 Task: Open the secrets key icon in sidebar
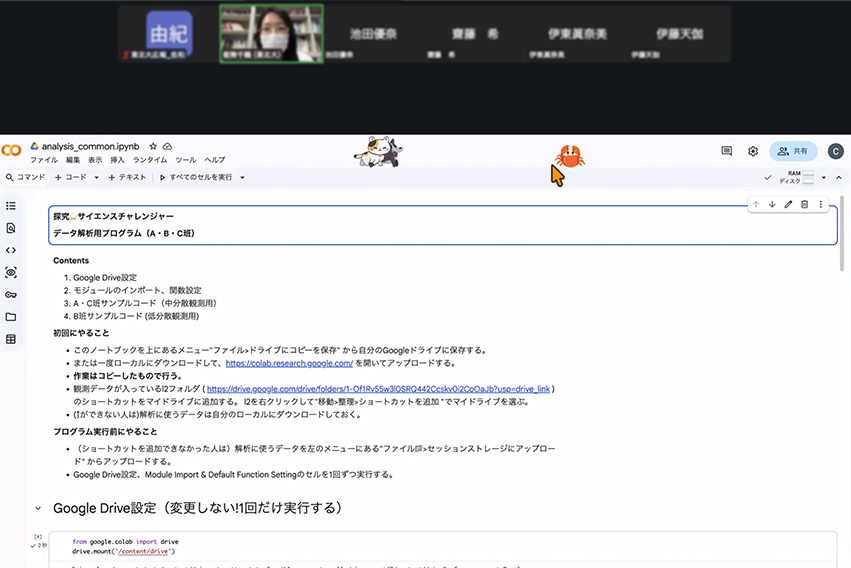coord(11,294)
